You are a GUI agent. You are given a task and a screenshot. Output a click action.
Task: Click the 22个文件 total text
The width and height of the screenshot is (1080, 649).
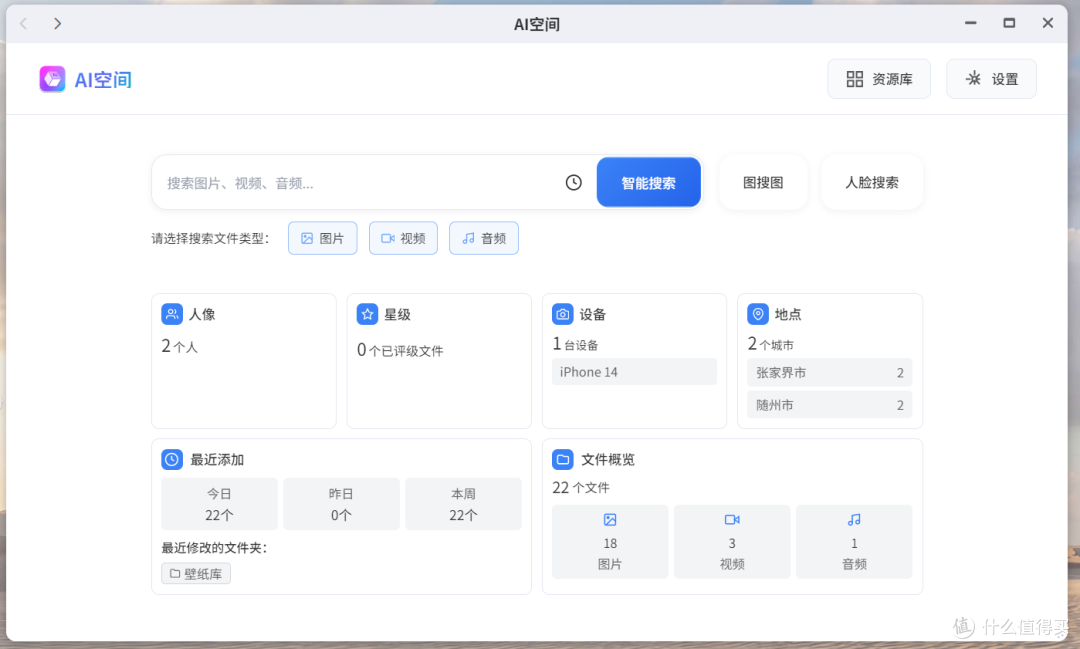point(581,488)
